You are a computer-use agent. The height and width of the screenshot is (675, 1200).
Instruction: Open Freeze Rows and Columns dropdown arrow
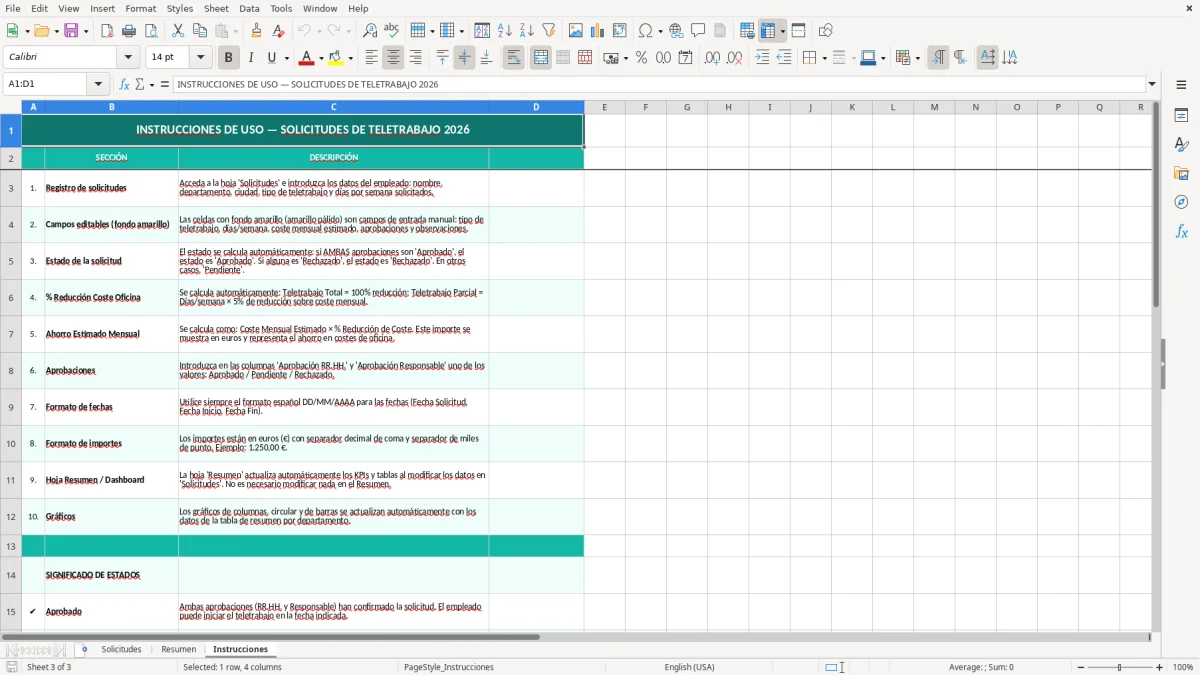click(x=783, y=31)
